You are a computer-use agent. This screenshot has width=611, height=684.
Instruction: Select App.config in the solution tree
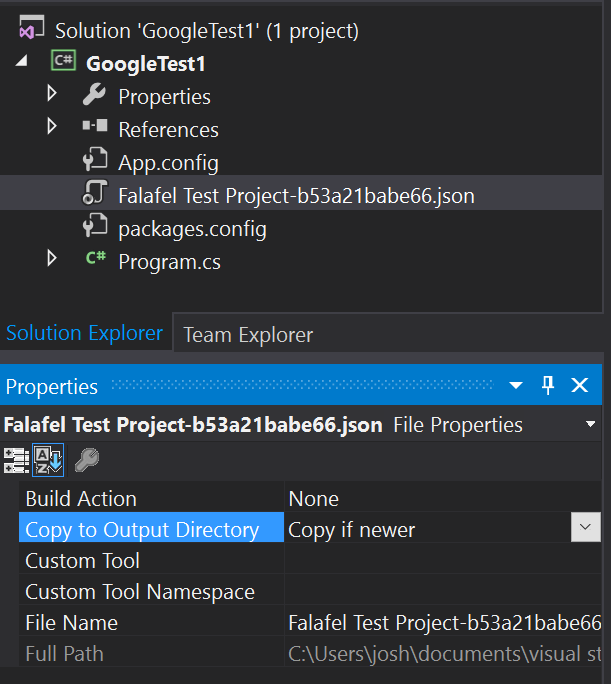click(168, 163)
